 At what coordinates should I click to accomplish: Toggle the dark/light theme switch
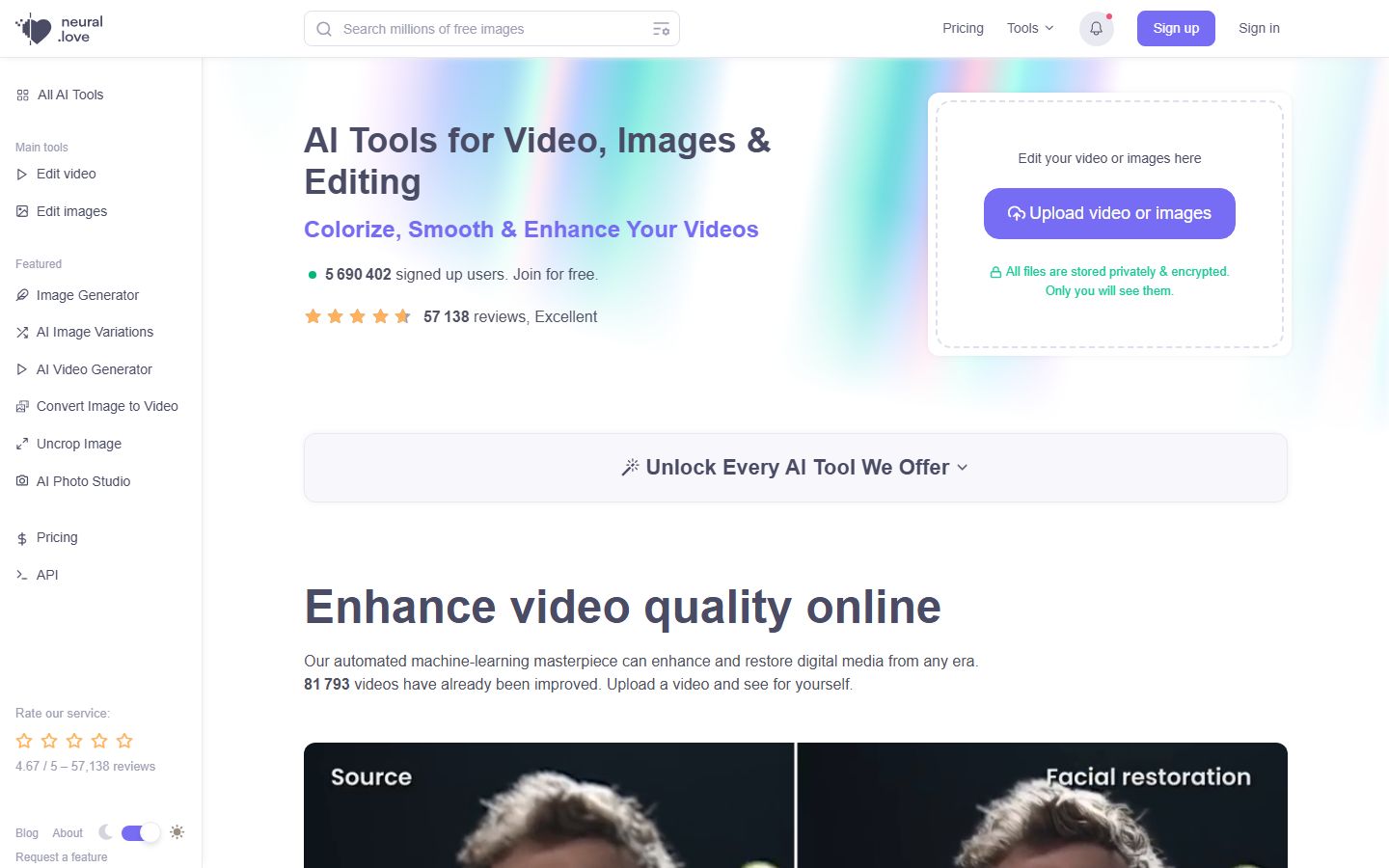[x=141, y=832]
